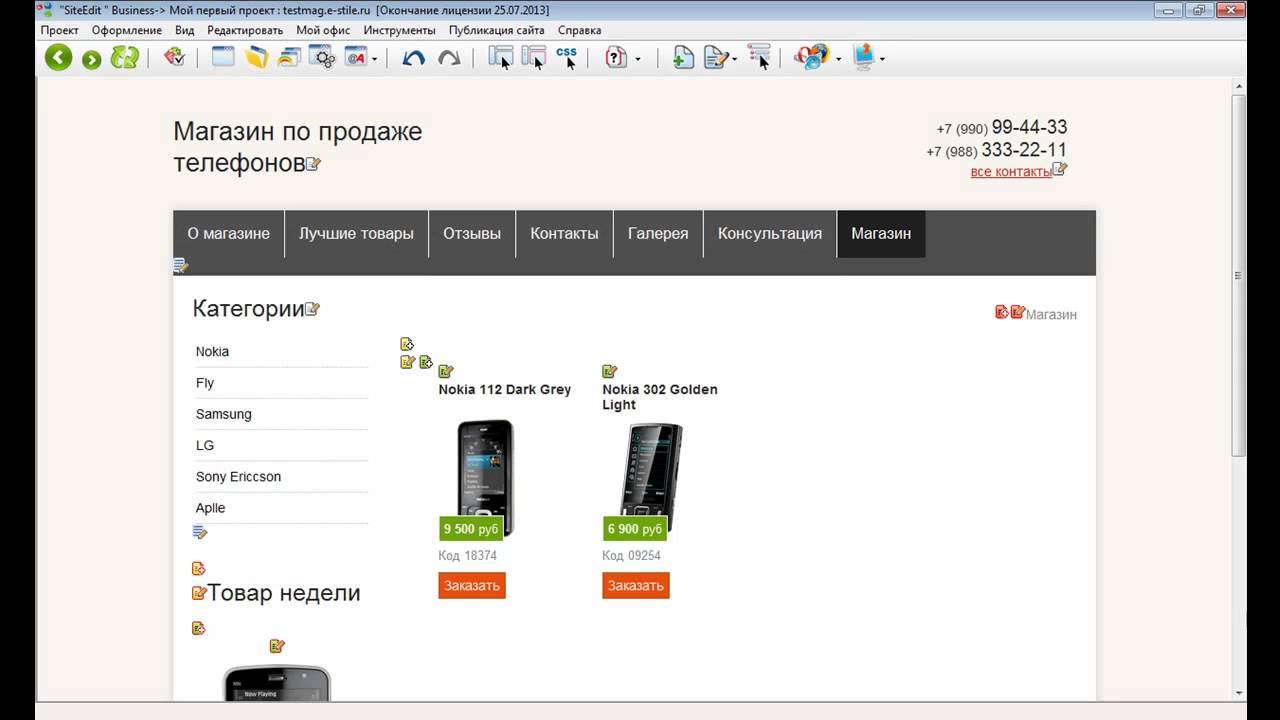
Task: Click the @A mail settings toolbar icon
Action: click(x=355, y=58)
